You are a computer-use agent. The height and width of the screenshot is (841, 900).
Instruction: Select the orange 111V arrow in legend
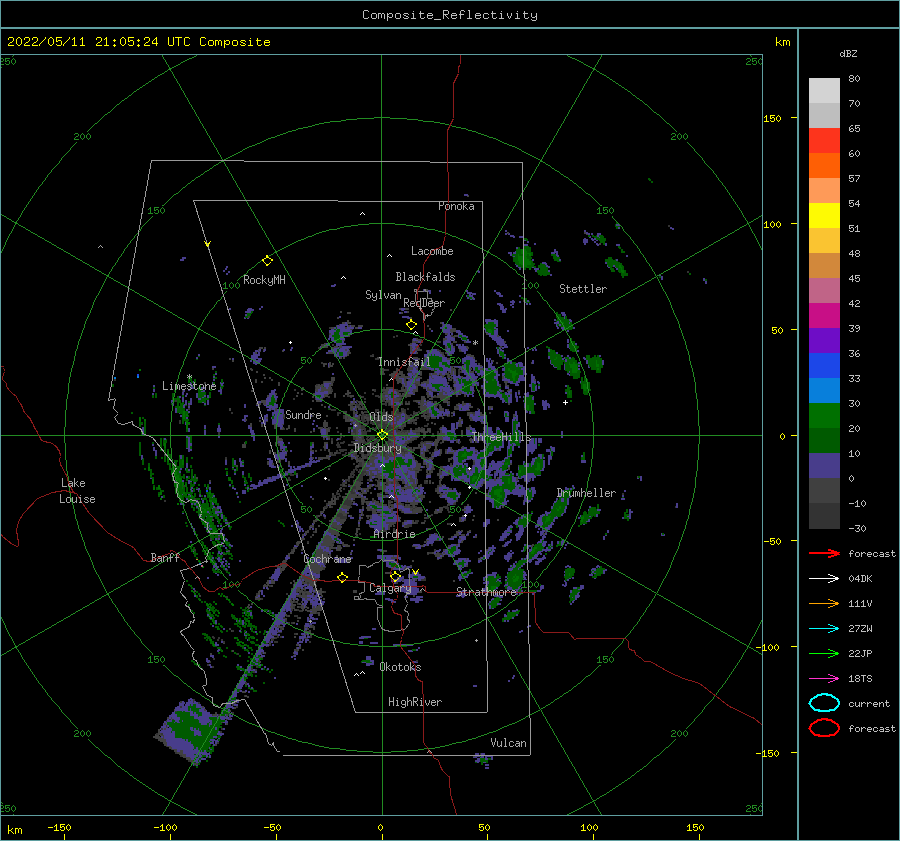click(x=824, y=603)
